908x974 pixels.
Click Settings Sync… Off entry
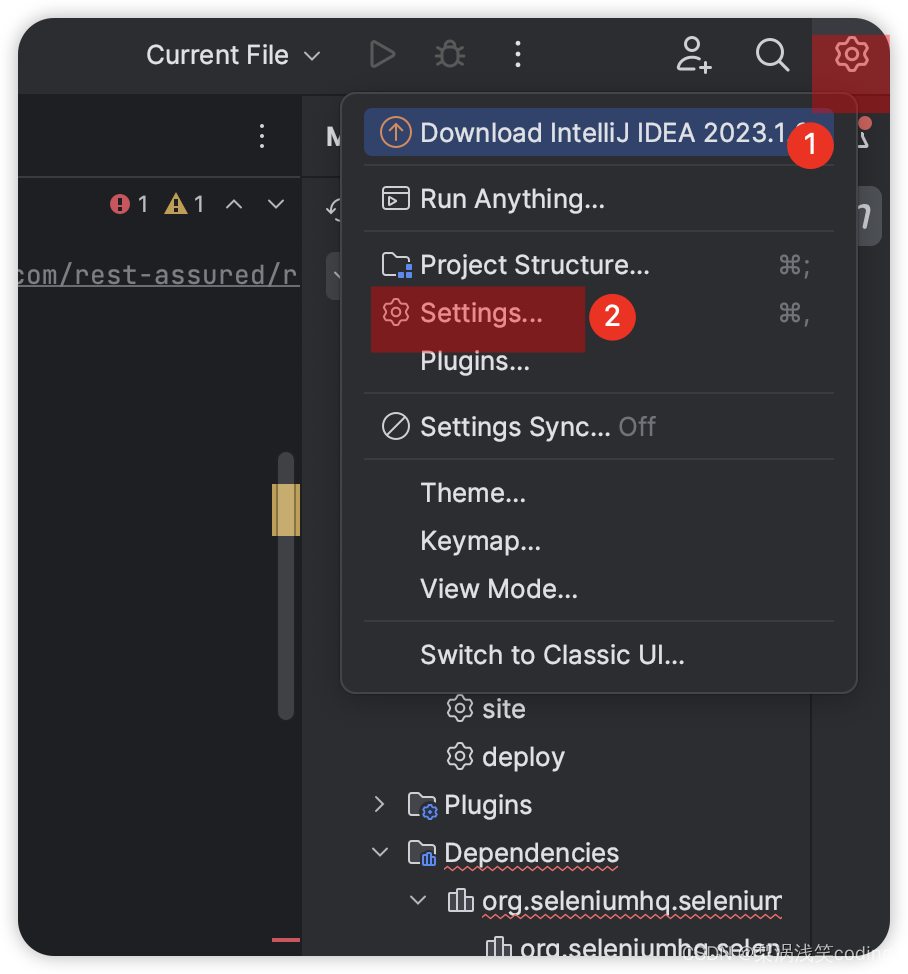click(599, 427)
